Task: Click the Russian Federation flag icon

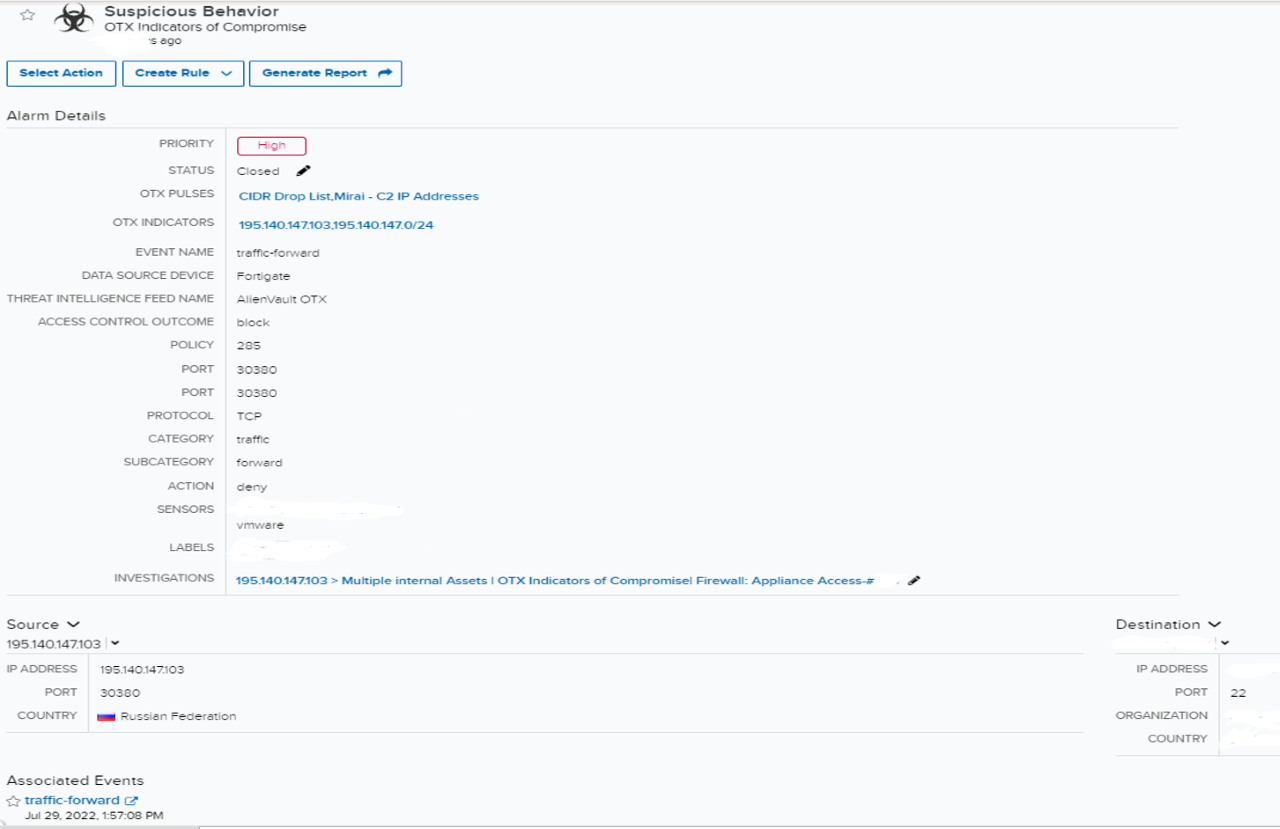Action: (106, 716)
